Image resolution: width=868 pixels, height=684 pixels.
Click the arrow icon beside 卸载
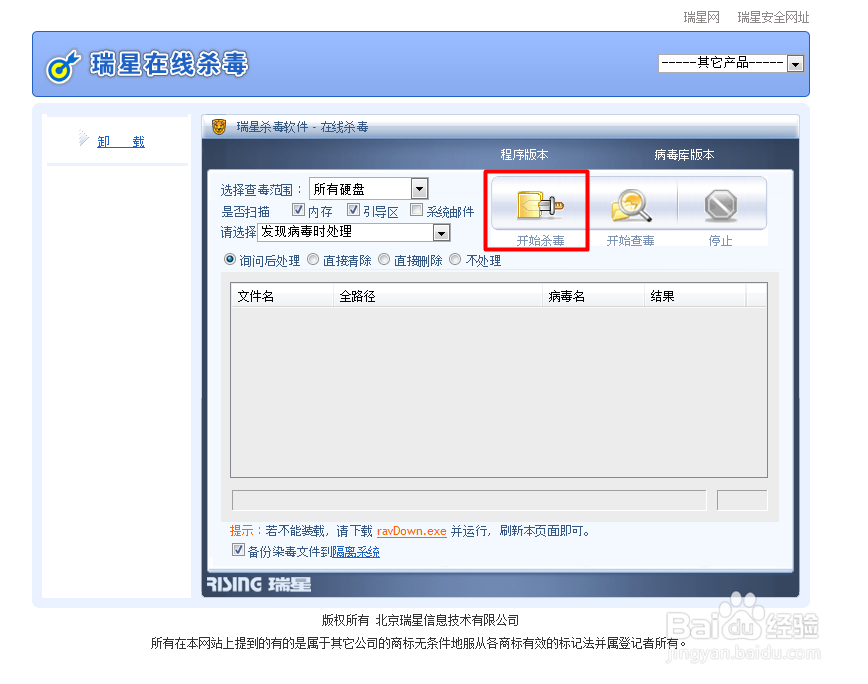83,138
